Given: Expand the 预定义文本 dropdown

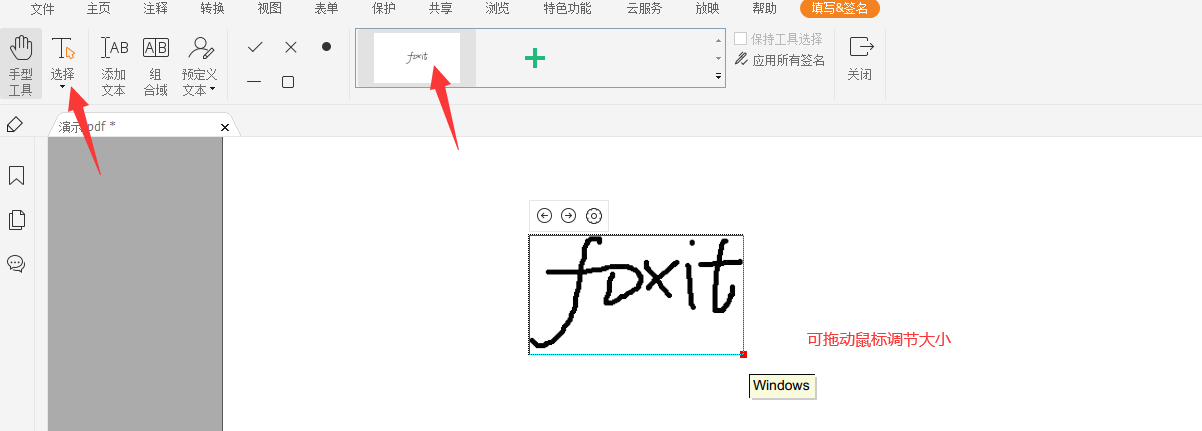Looking at the screenshot, I should click(x=212, y=90).
